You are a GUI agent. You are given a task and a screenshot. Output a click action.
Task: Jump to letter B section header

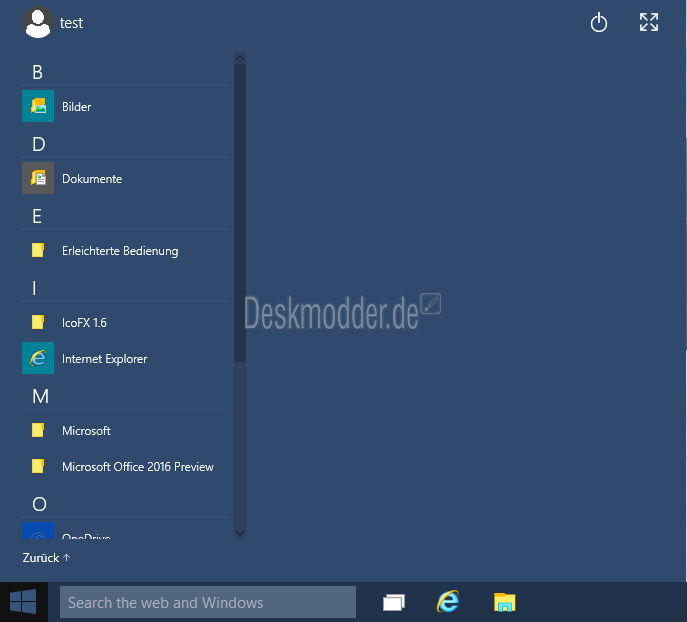coord(37,72)
